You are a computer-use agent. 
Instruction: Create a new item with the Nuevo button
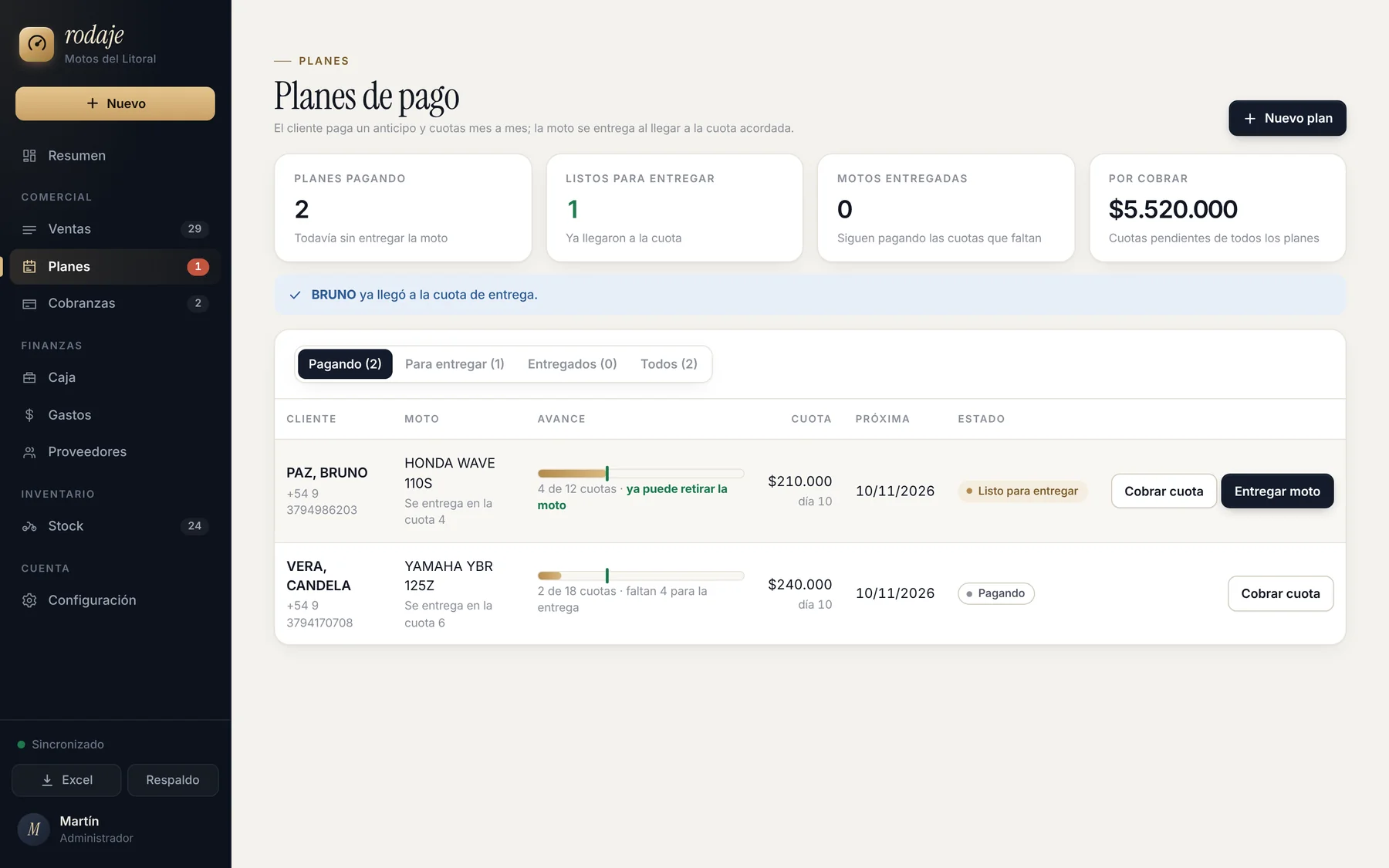coord(115,103)
